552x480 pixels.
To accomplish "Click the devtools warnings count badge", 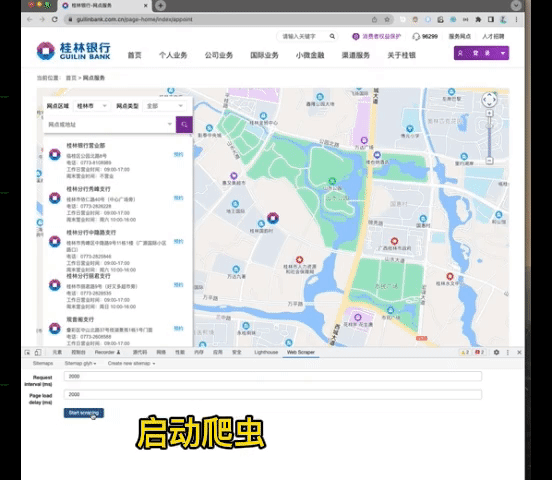I will click(x=465, y=352).
